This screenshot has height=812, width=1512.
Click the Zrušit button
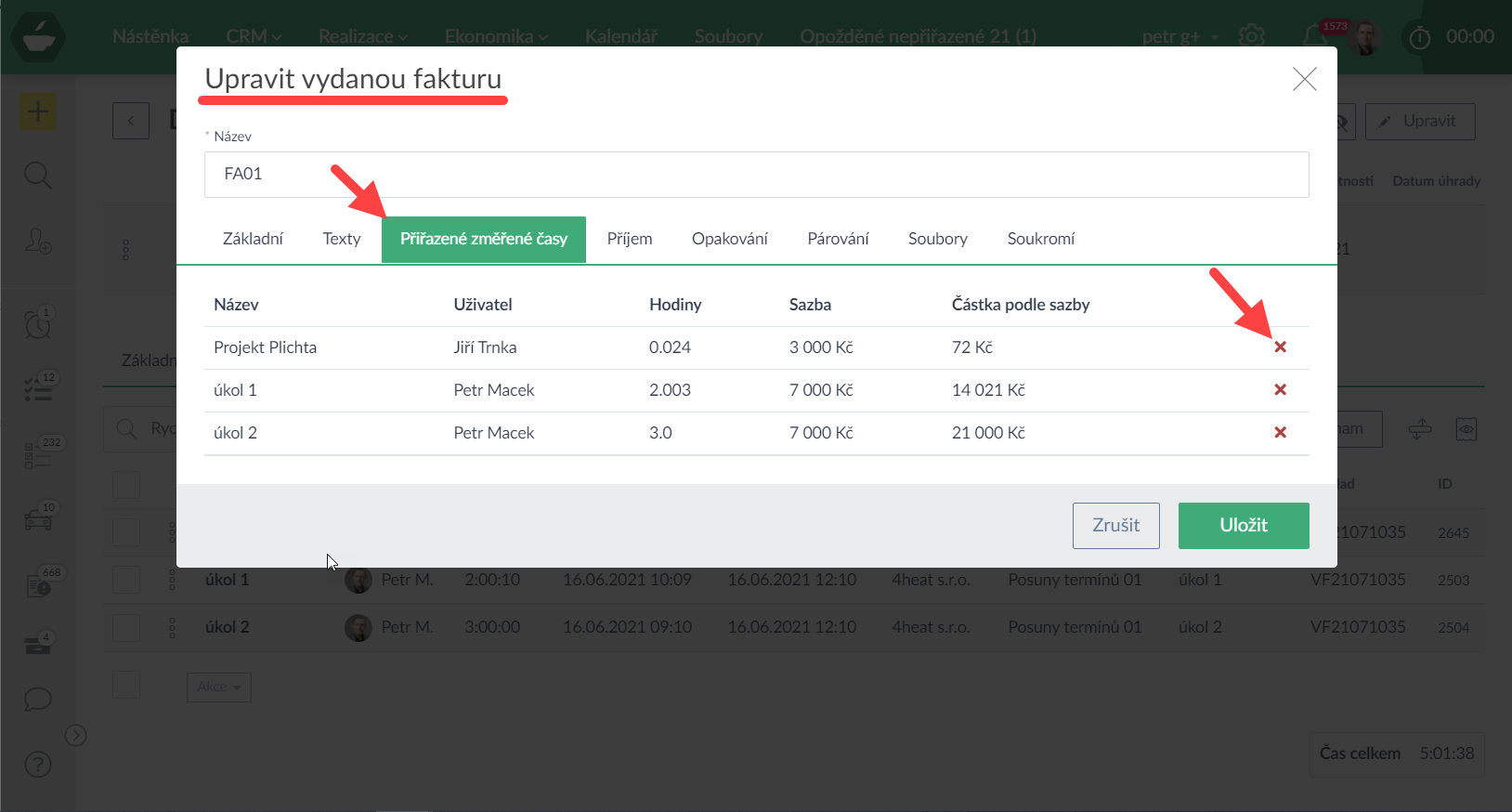coord(1115,525)
